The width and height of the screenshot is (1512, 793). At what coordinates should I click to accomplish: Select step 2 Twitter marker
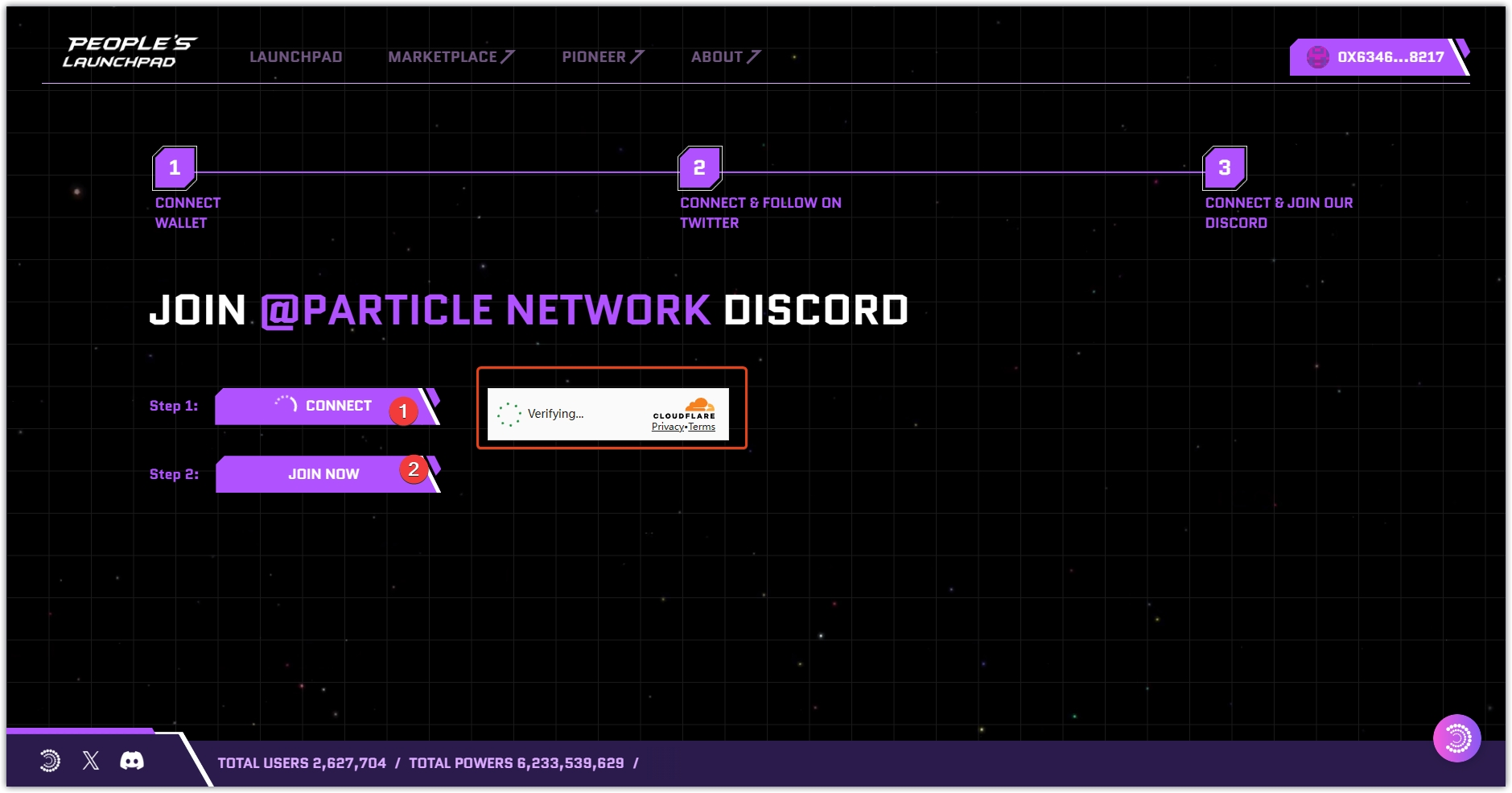click(x=699, y=168)
